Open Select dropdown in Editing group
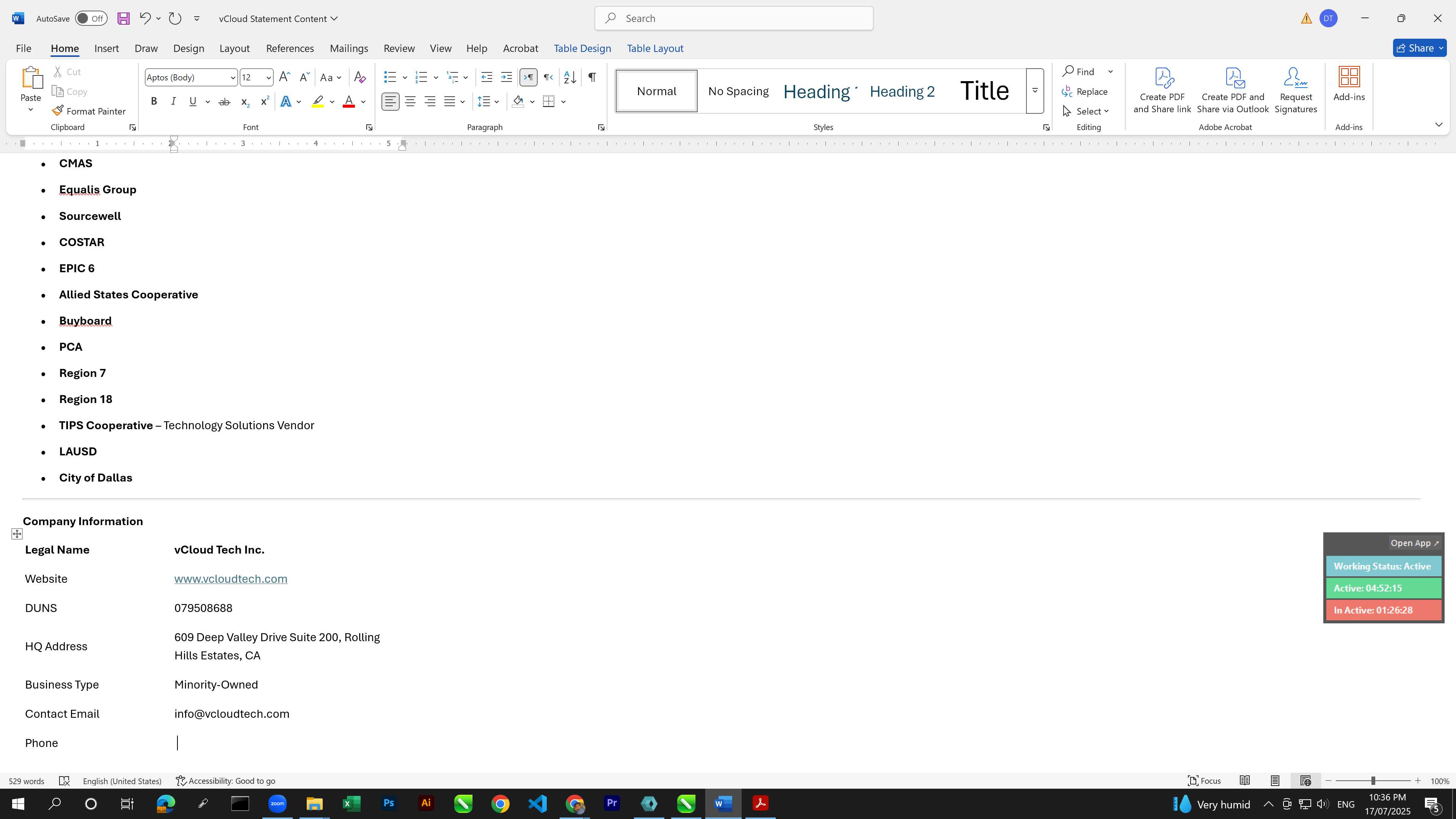 pyautogui.click(x=1086, y=111)
